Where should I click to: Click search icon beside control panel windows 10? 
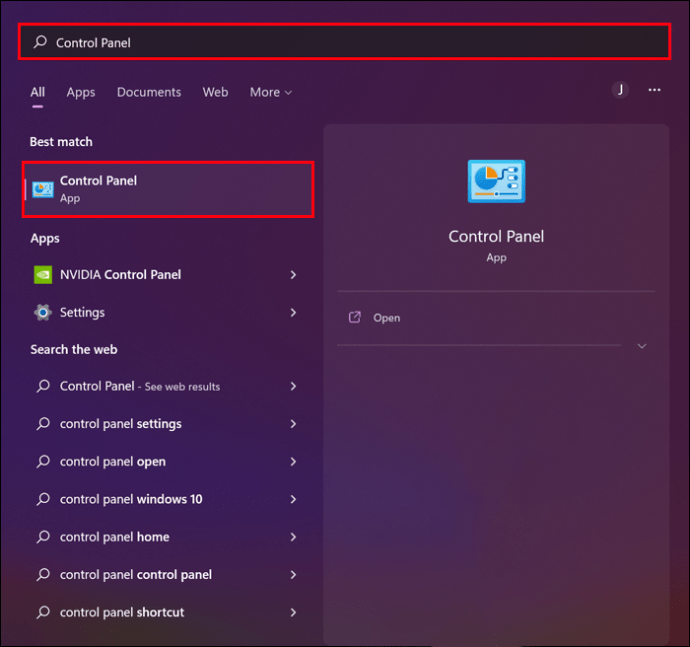pyautogui.click(x=43, y=499)
